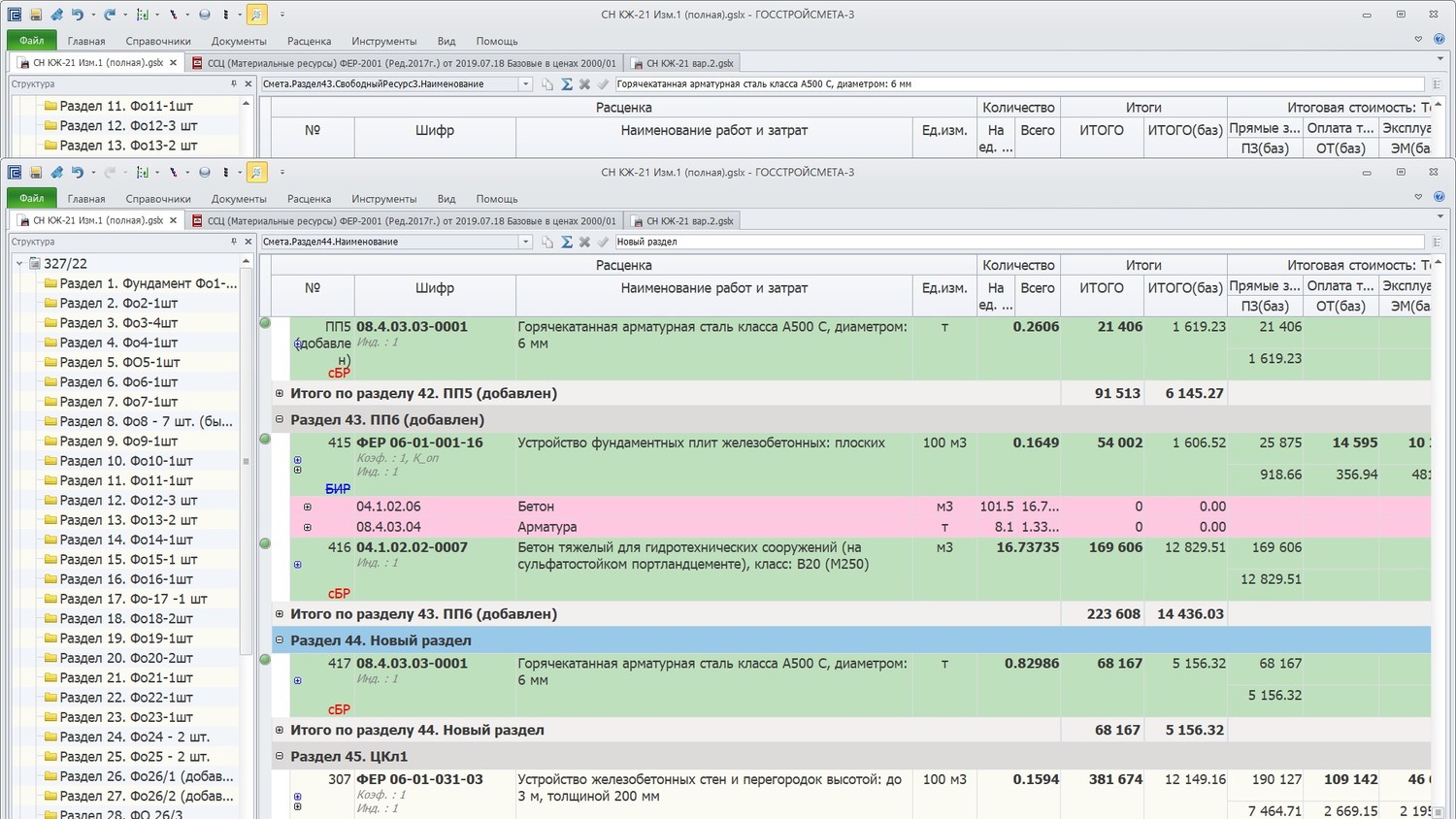Click the Undo arrow icon in the lower window toolbar

click(78, 173)
